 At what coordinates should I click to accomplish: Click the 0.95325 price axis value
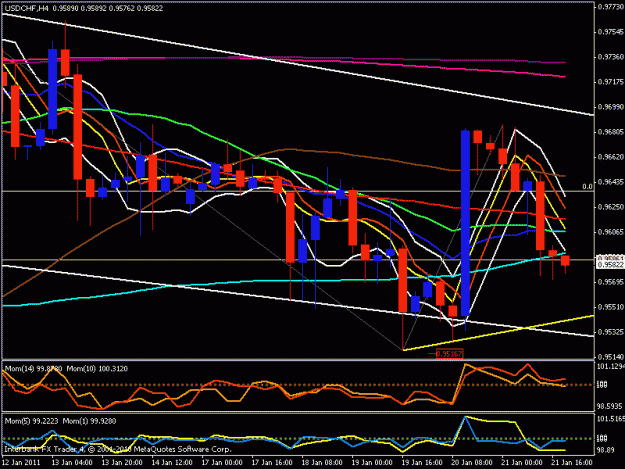coord(611,332)
